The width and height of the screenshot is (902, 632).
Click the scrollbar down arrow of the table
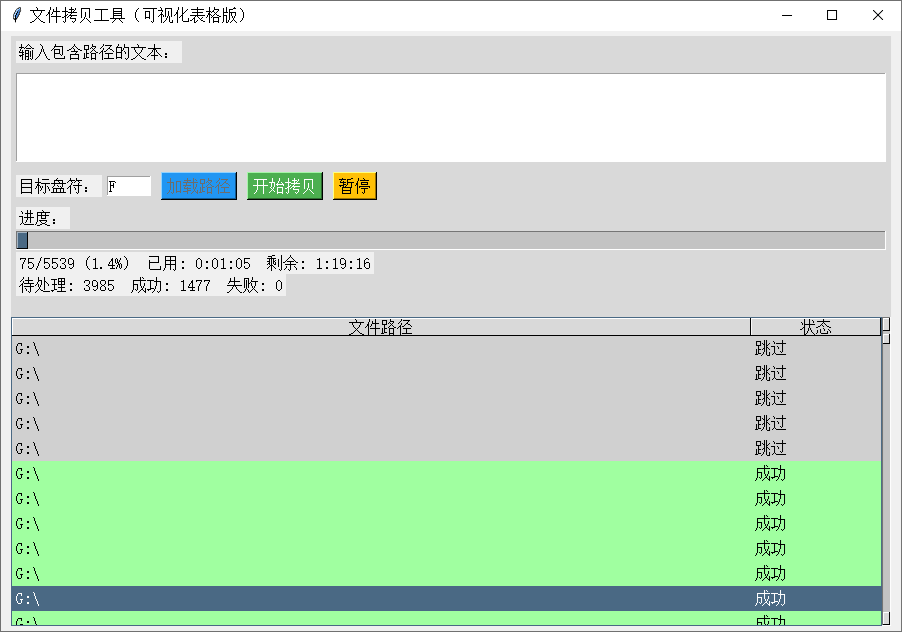[886, 619]
